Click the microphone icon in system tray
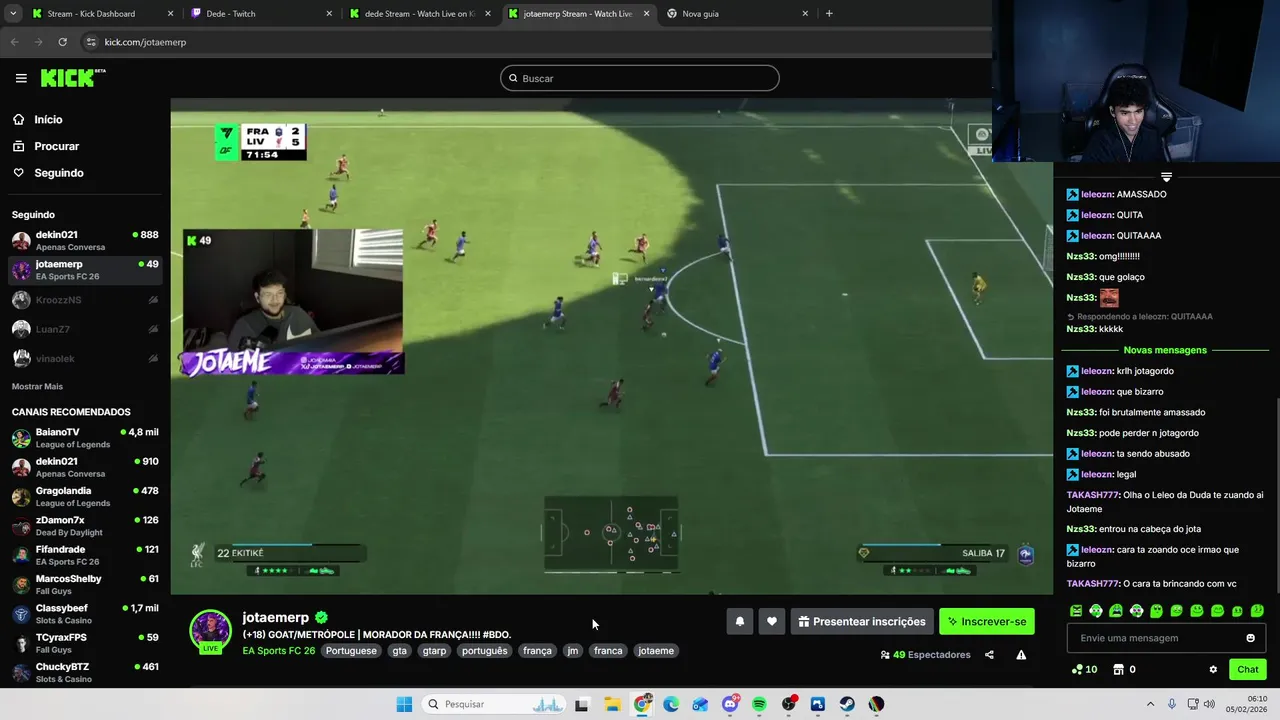This screenshot has height=720, width=1280. pyautogui.click(x=1171, y=704)
